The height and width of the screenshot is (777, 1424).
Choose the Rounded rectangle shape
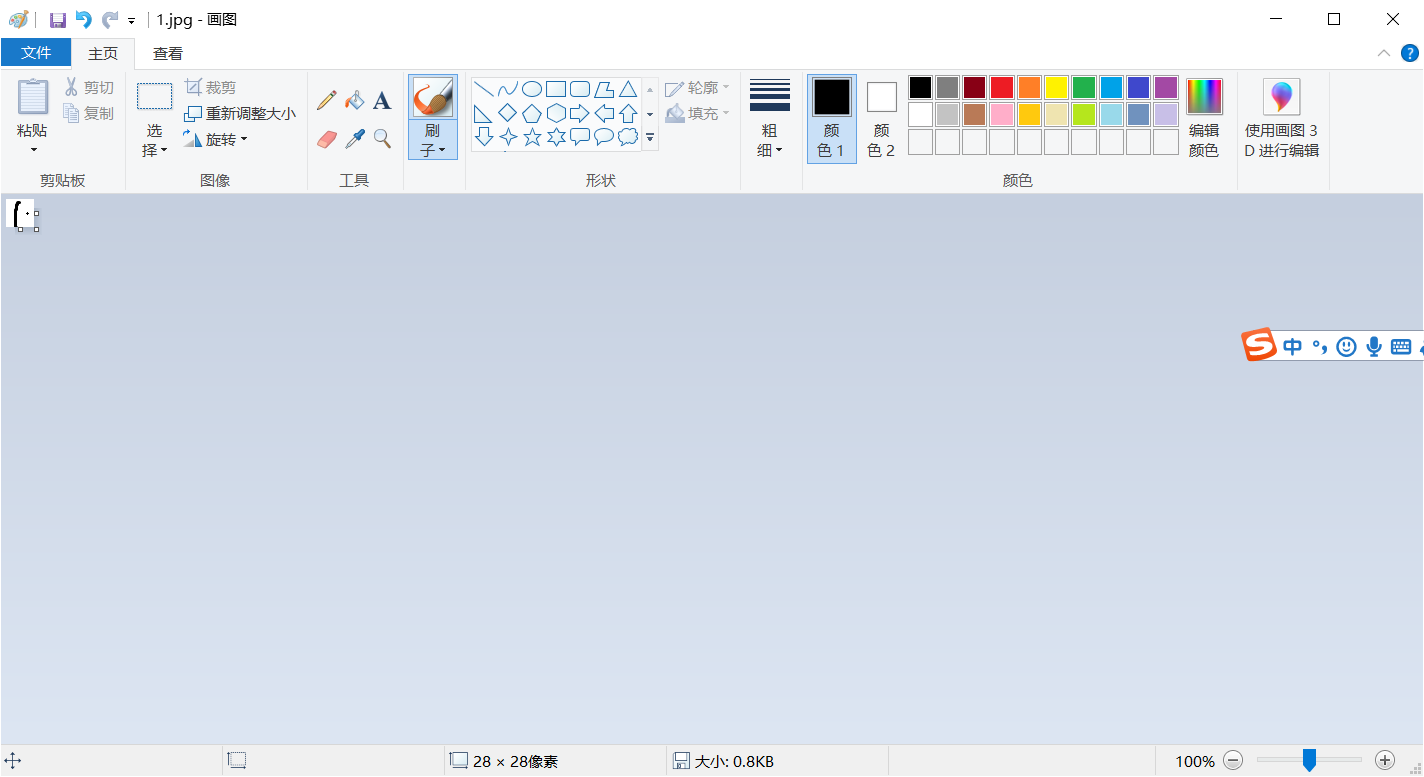click(x=580, y=89)
